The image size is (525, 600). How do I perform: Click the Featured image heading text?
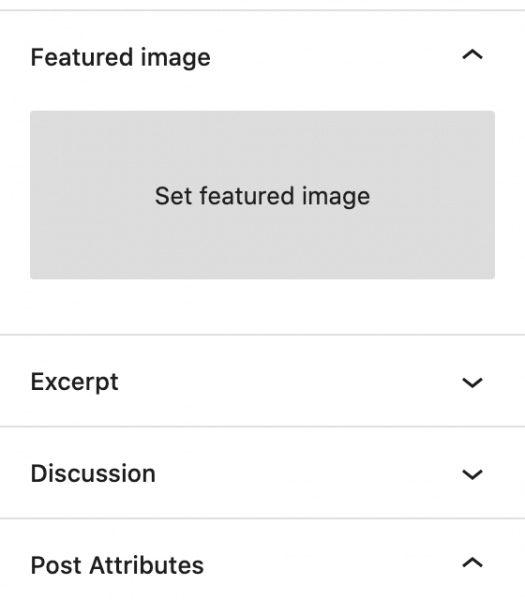click(x=121, y=58)
